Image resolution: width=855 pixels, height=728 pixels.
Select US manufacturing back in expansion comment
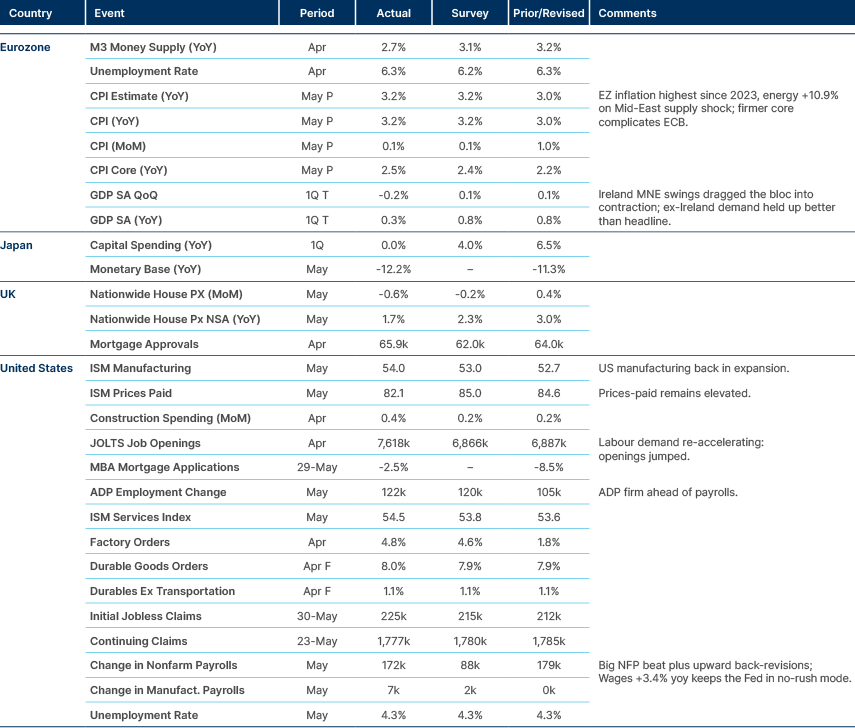694,368
